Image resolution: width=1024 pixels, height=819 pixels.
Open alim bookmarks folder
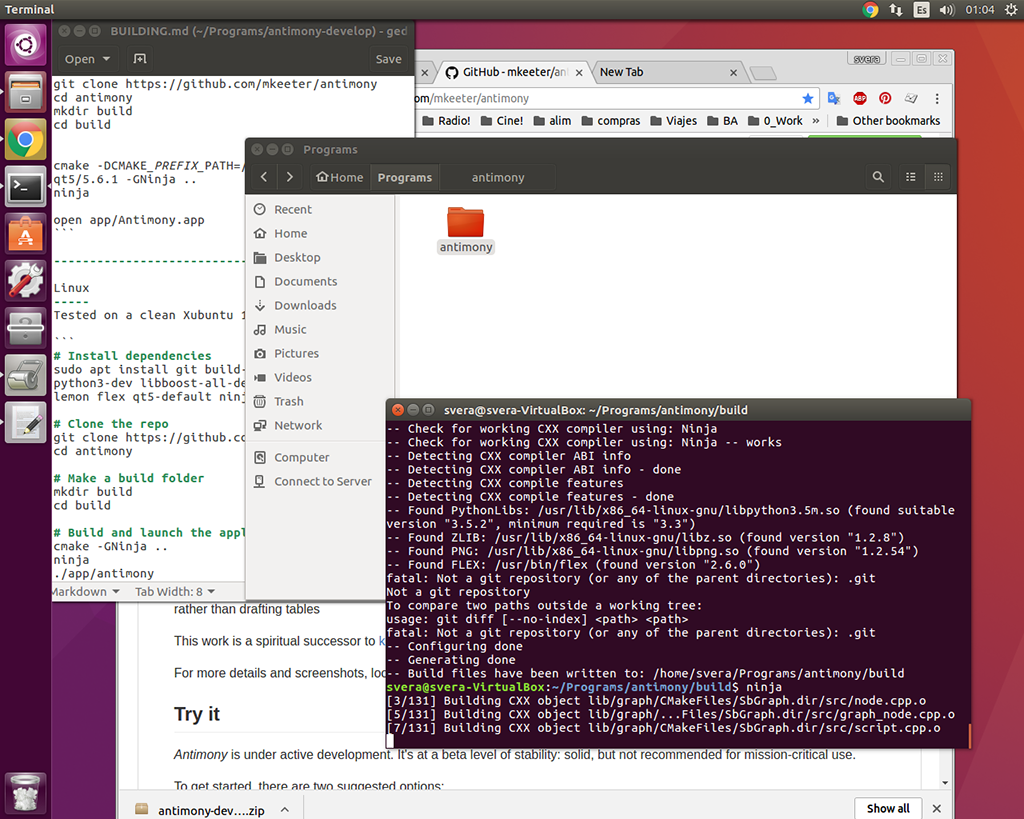click(x=552, y=121)
